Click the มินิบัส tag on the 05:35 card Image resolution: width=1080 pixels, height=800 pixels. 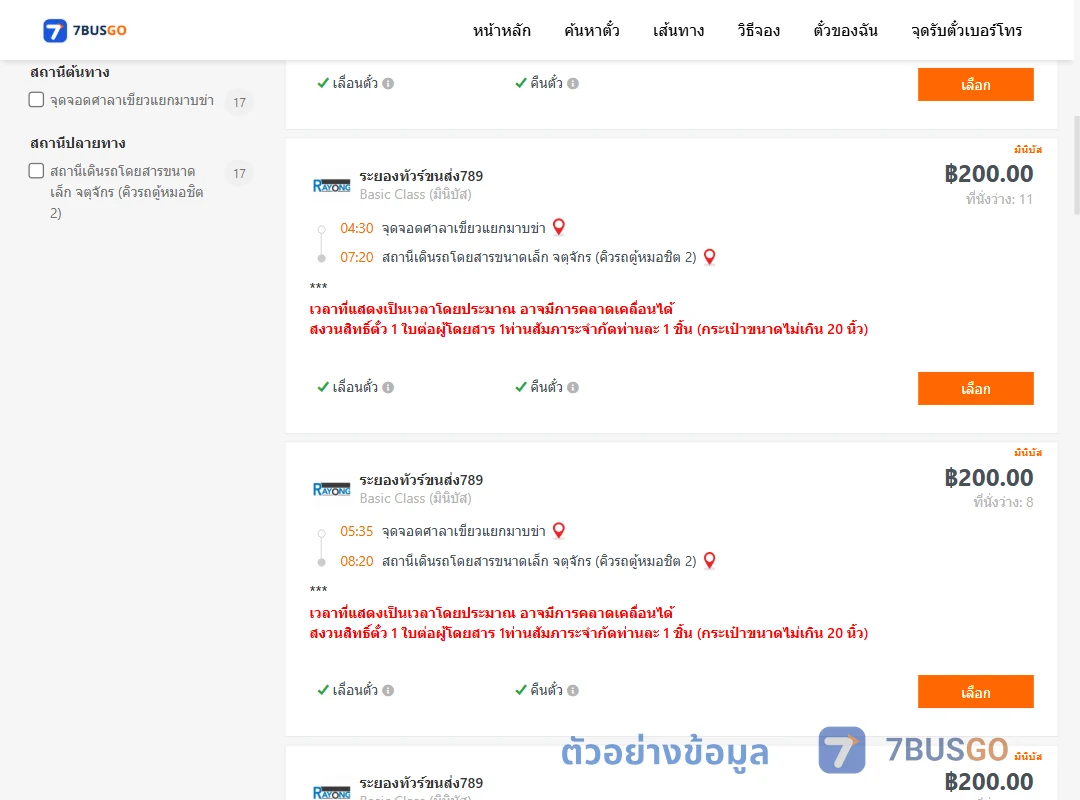click(1028, 453)
